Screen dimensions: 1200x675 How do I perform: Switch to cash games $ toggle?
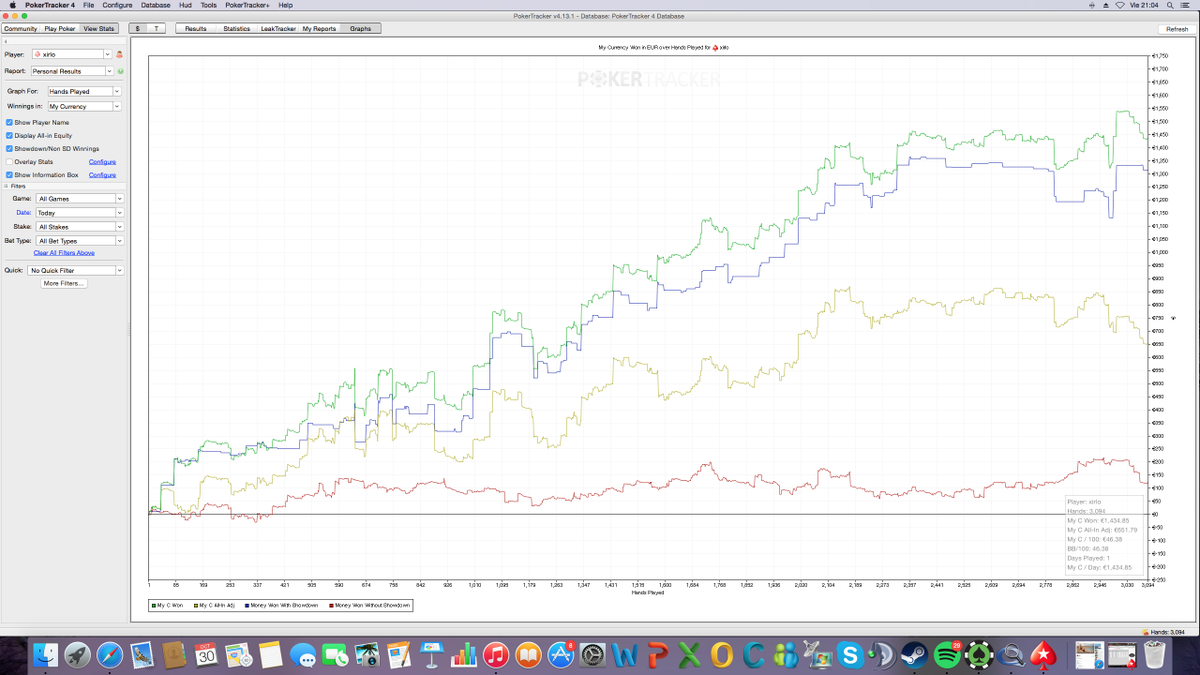[x=138, y=28]
